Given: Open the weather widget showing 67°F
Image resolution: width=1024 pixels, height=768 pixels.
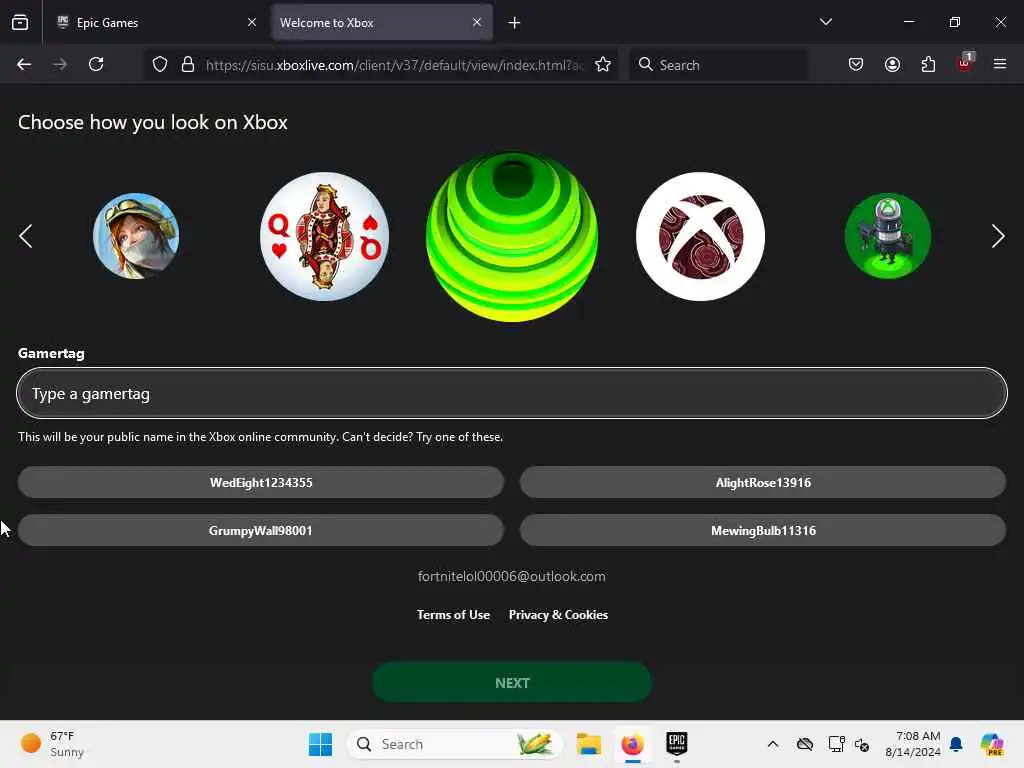Looking at the screenshot, I should pyautogui.click(x=52, y=744).
